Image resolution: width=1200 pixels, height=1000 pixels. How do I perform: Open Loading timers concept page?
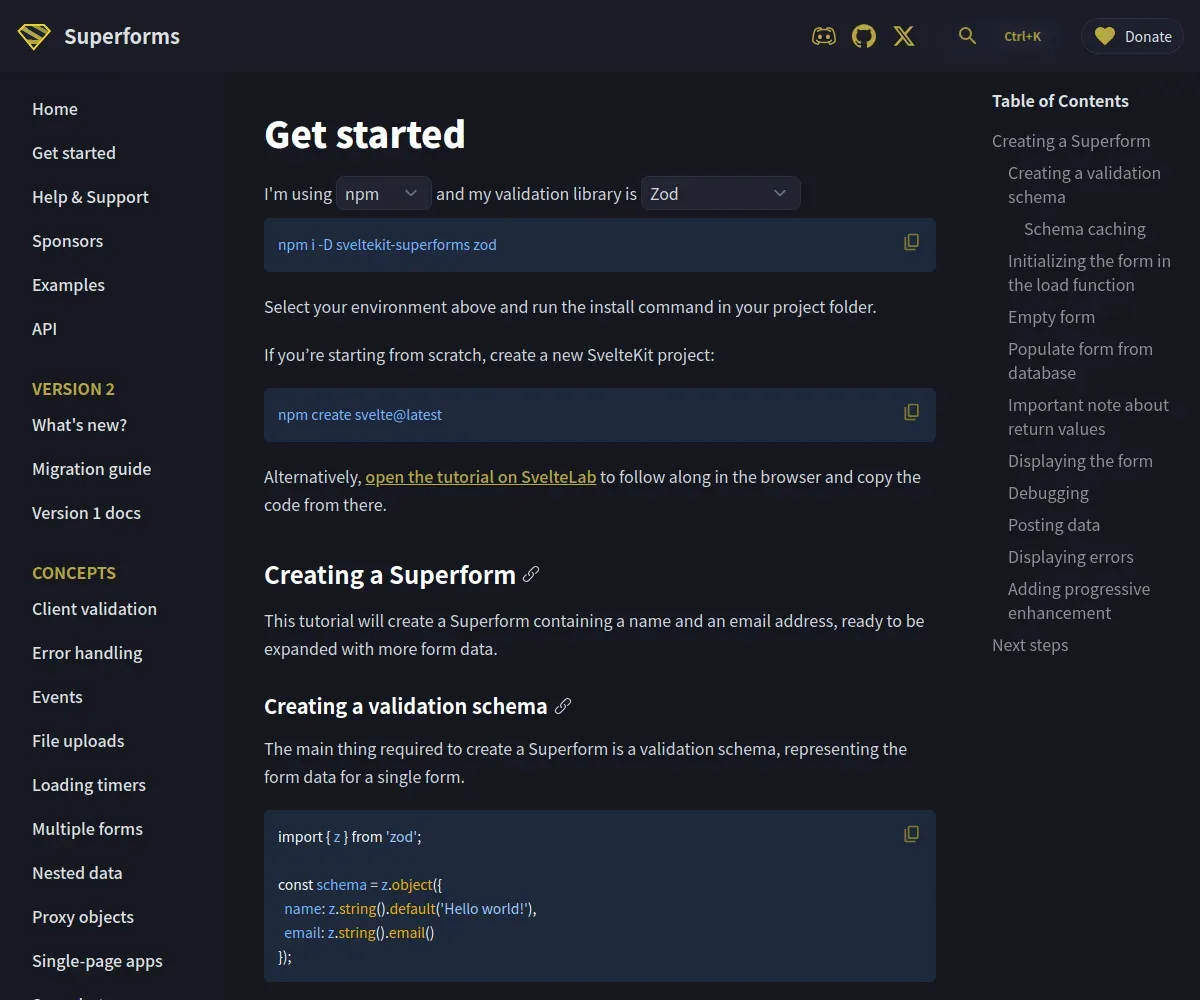pyautogui.click(x=89, y=785)
